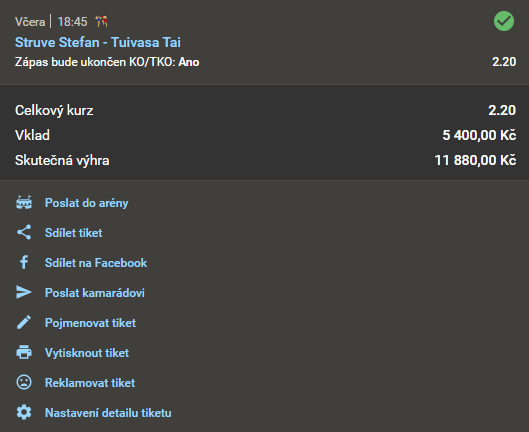Choose Sdílet na Facebook
529x432 pixels.
point(96,263)
